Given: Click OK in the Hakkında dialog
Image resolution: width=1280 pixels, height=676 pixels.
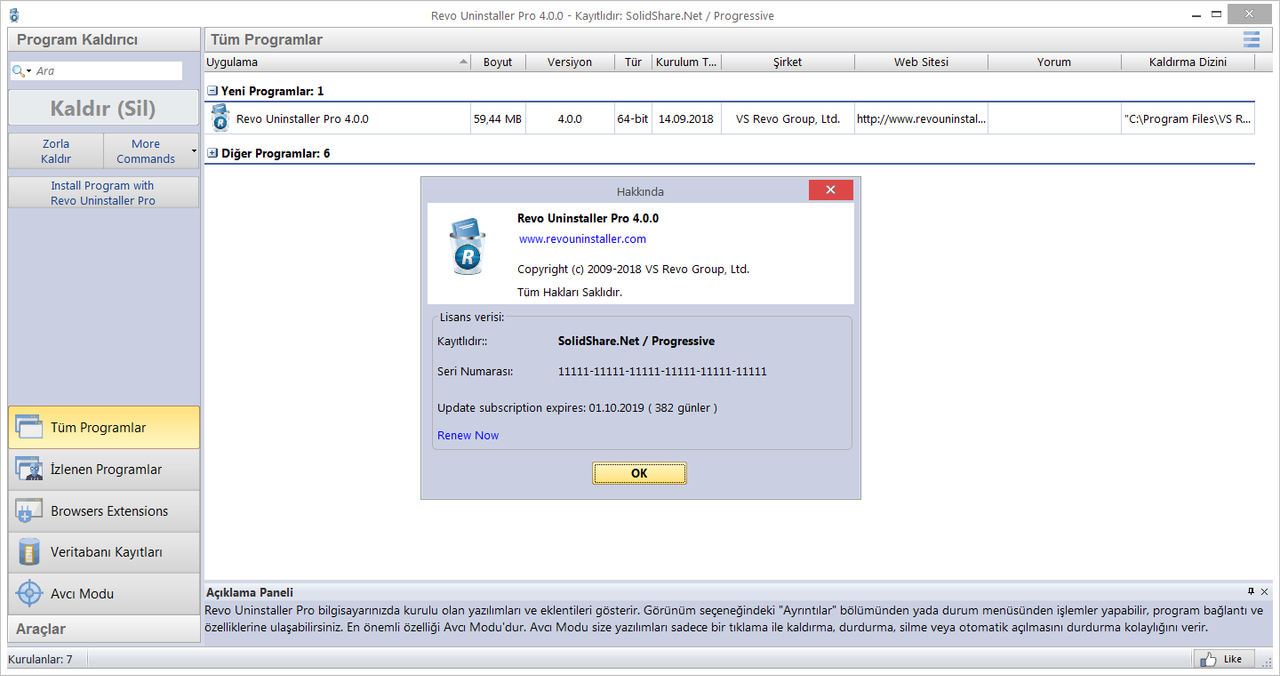Looking at the screenshot, I should coord(639,473).
